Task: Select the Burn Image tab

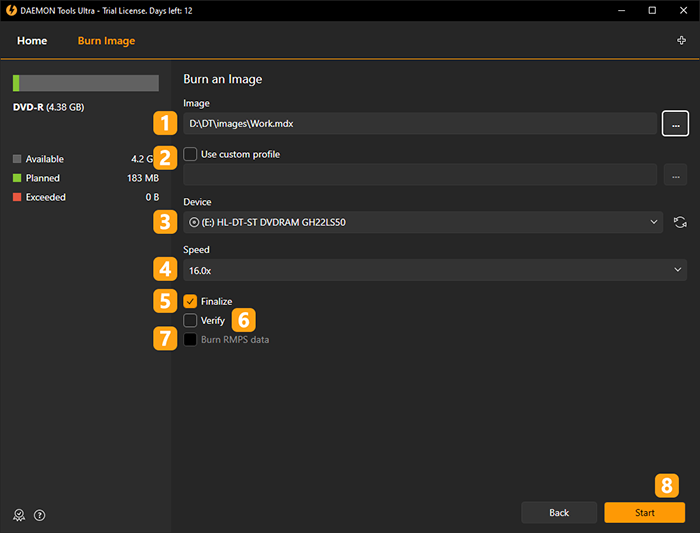Action: 106,41
